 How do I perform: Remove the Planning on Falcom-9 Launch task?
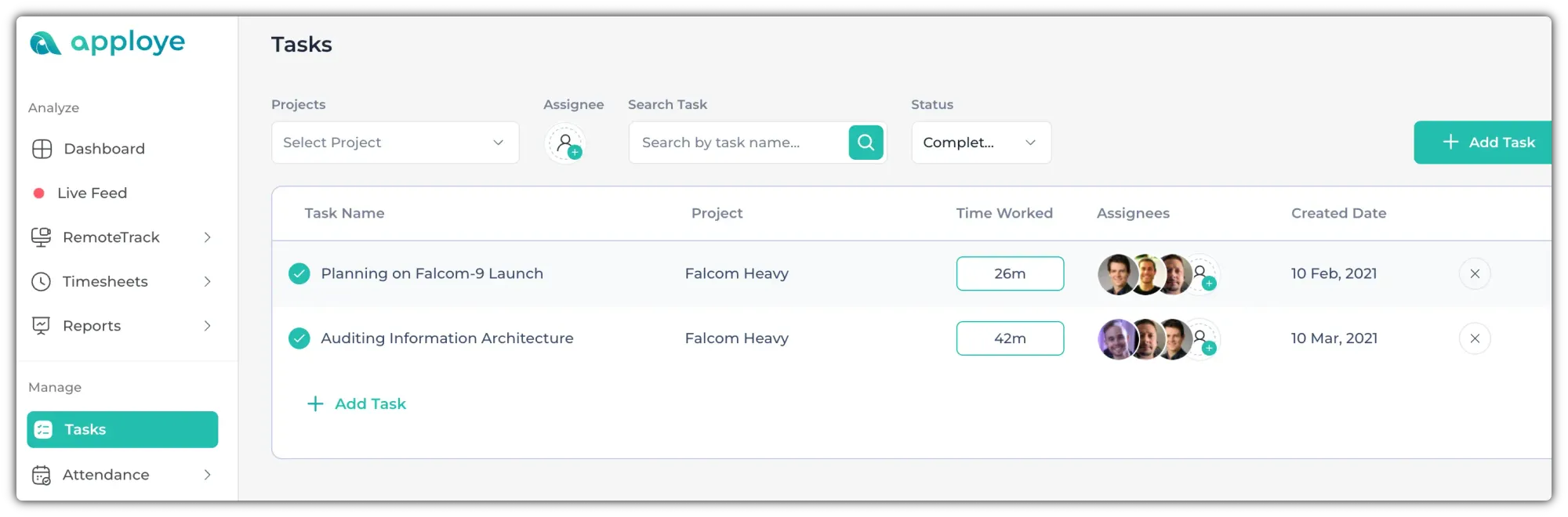1474,274
